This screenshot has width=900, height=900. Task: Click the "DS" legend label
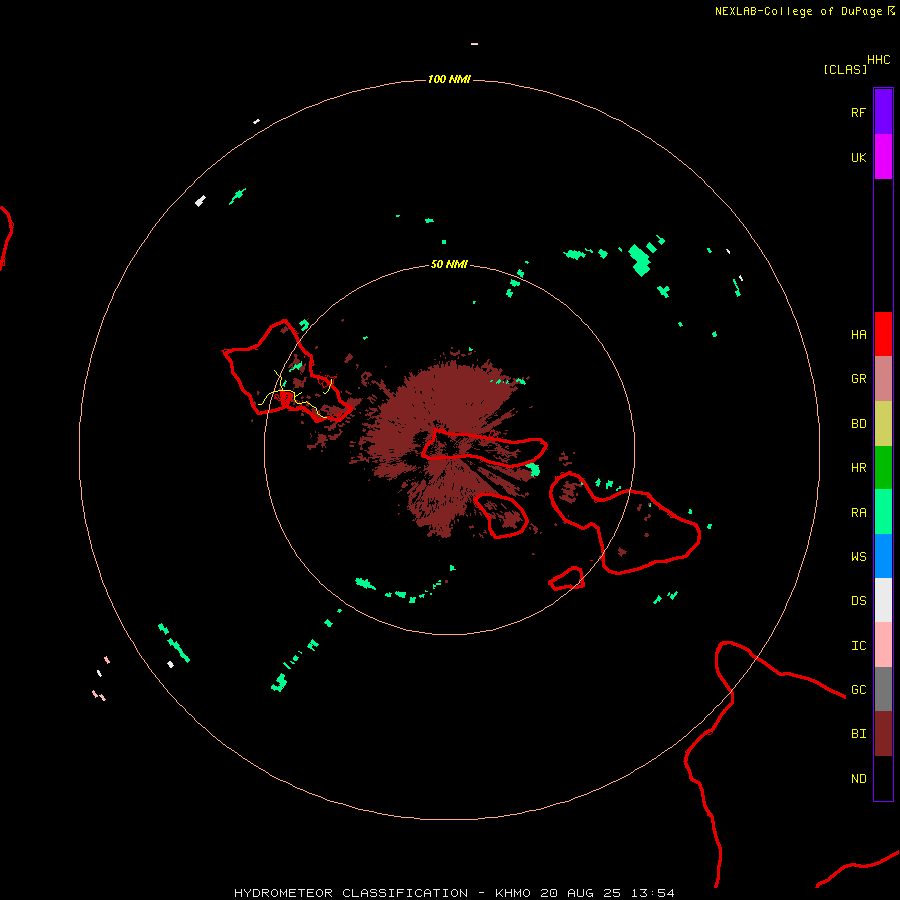pos(858,601)
